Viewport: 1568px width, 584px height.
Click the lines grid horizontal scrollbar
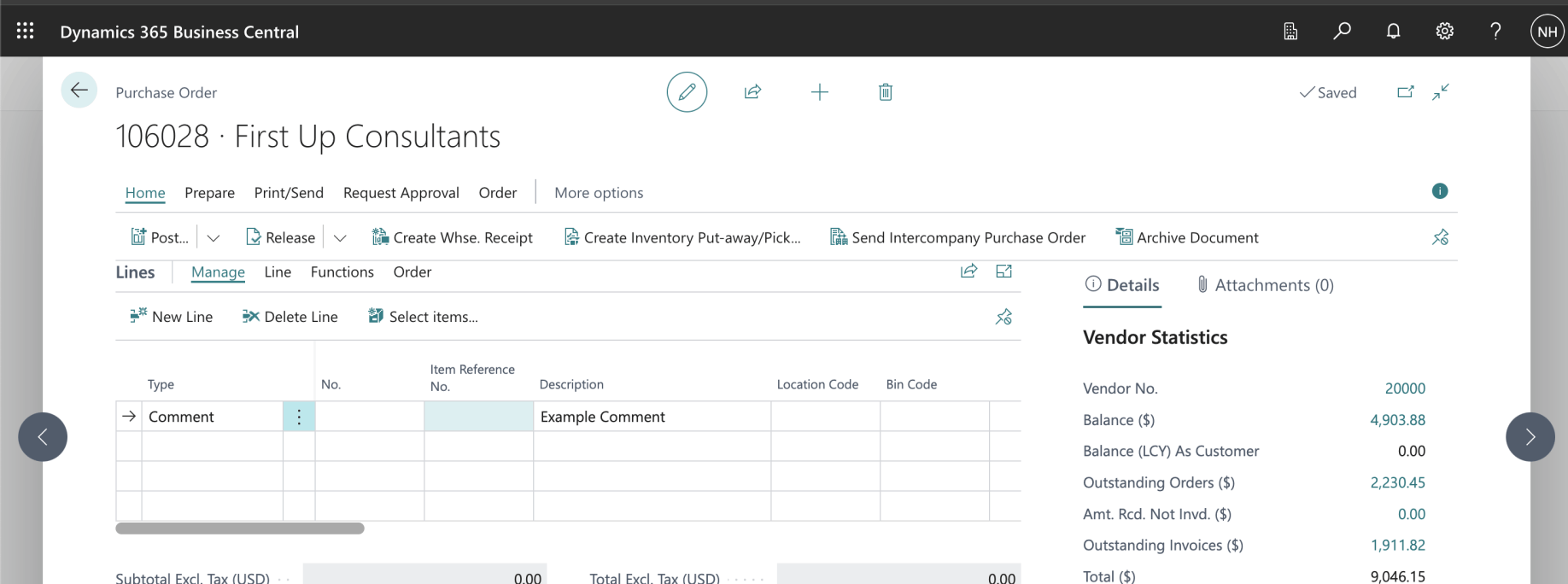click(240, 529)
